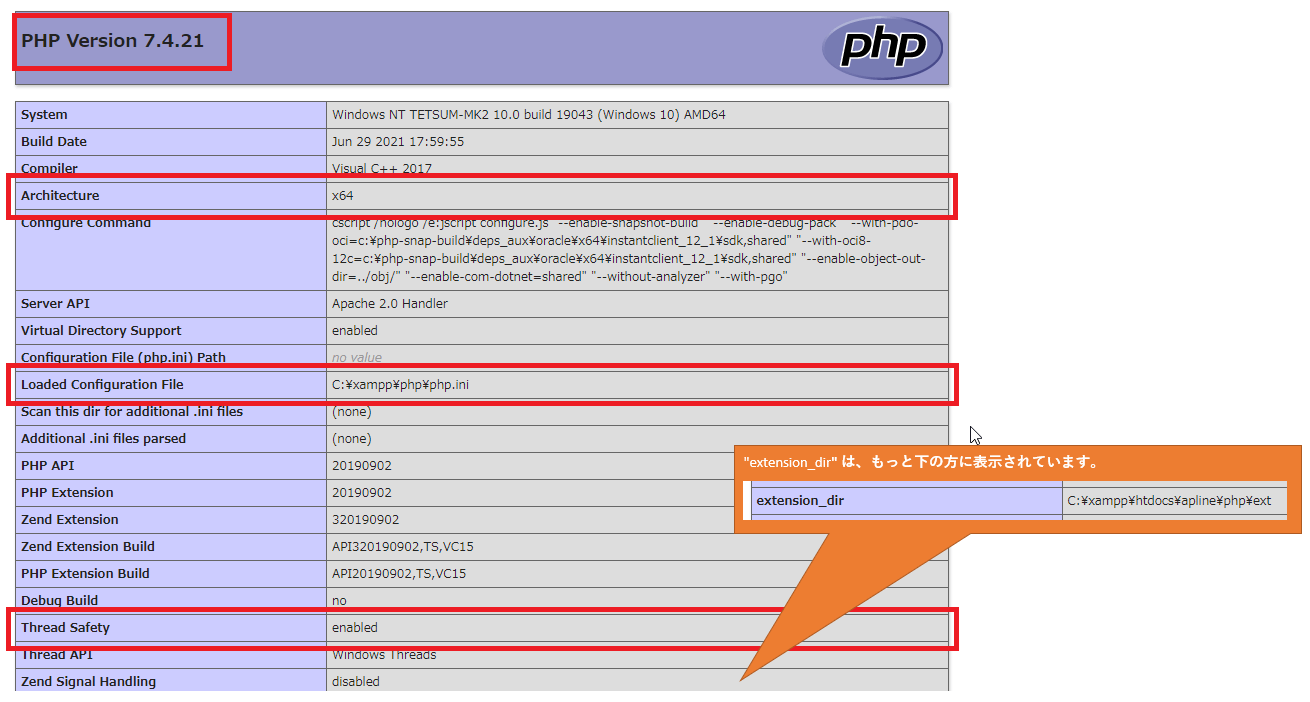The image size is (1310, 702).
Task: Click the Build Date value Jun 29 2021
Action: click(398, 142)
